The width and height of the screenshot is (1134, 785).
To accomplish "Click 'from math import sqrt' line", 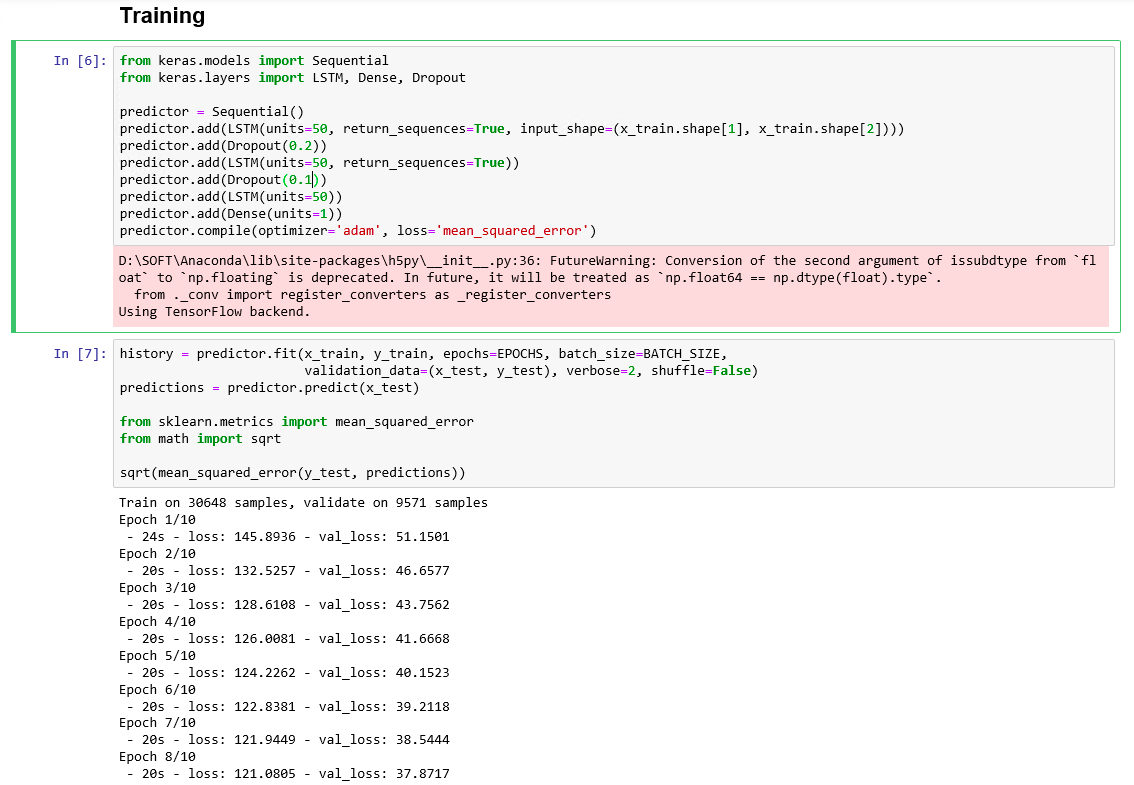I will coord(200,438).
